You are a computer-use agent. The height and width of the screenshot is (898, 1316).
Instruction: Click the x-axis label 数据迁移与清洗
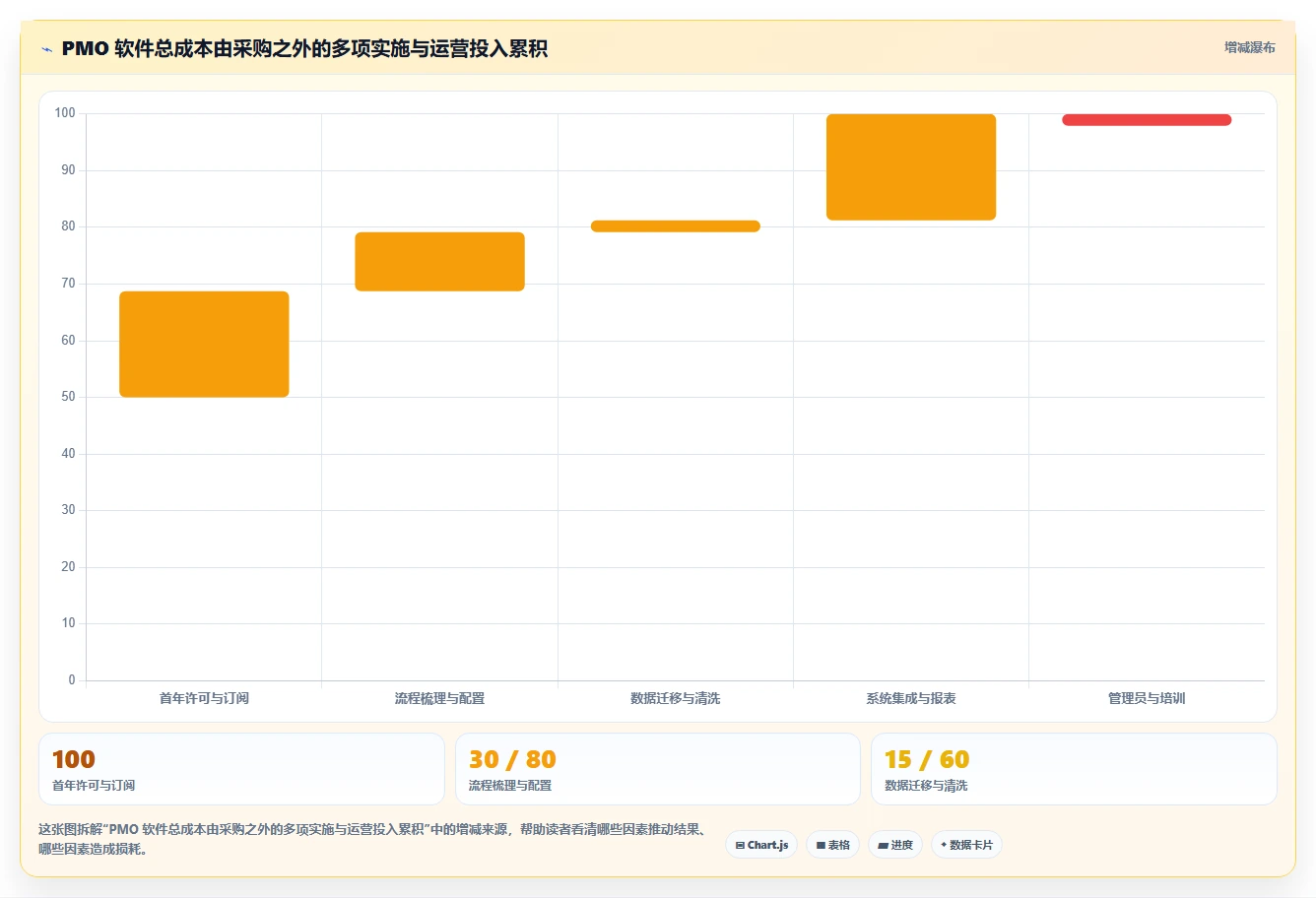tap(675, 698)
